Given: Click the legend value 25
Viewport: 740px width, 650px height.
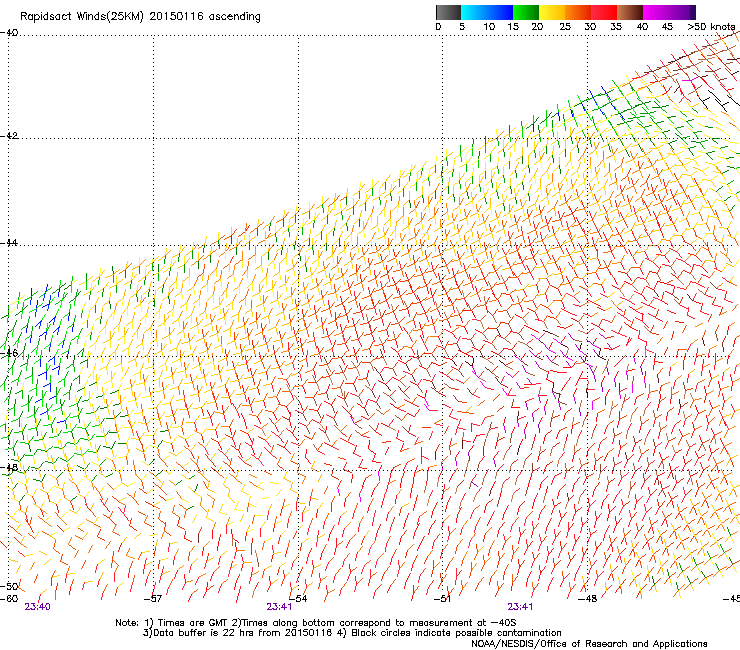Looking at the screenshot, I should 565,26.
